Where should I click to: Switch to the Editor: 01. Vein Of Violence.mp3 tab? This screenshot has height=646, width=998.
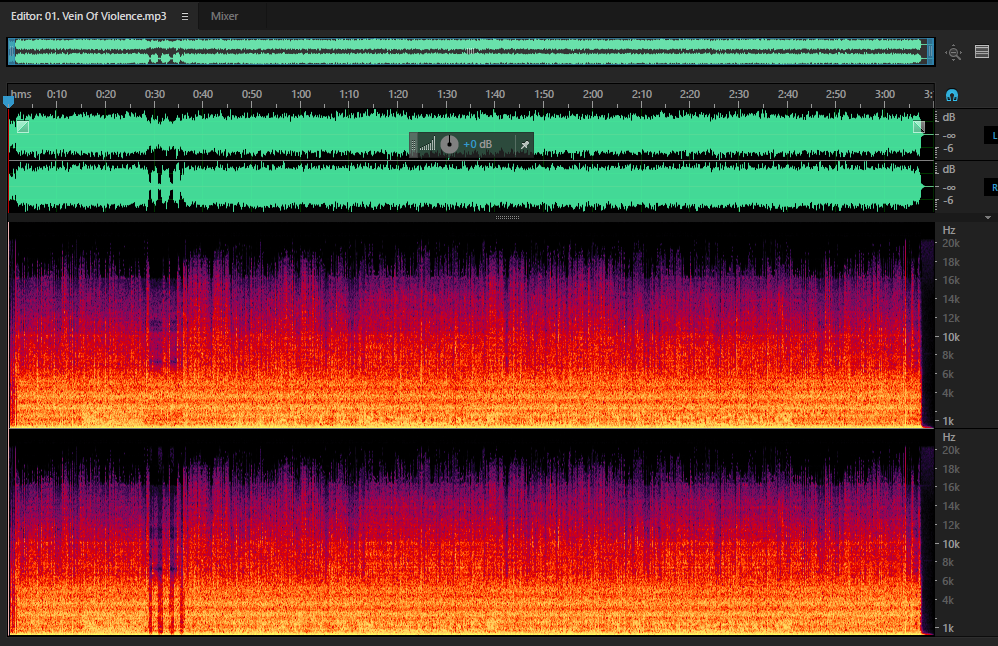click(88, 17)
